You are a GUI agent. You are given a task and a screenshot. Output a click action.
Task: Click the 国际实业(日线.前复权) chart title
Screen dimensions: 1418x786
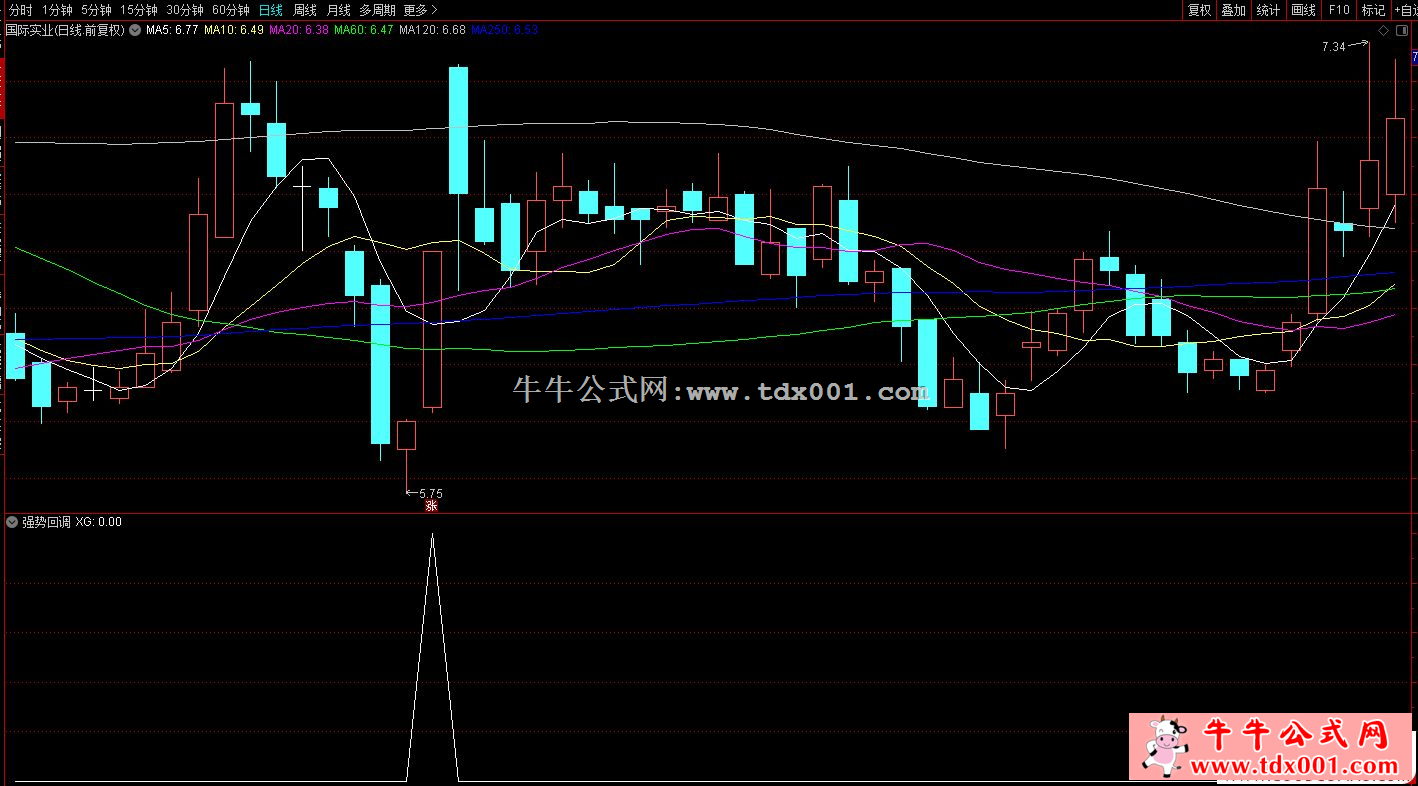(x=66, y=30)
